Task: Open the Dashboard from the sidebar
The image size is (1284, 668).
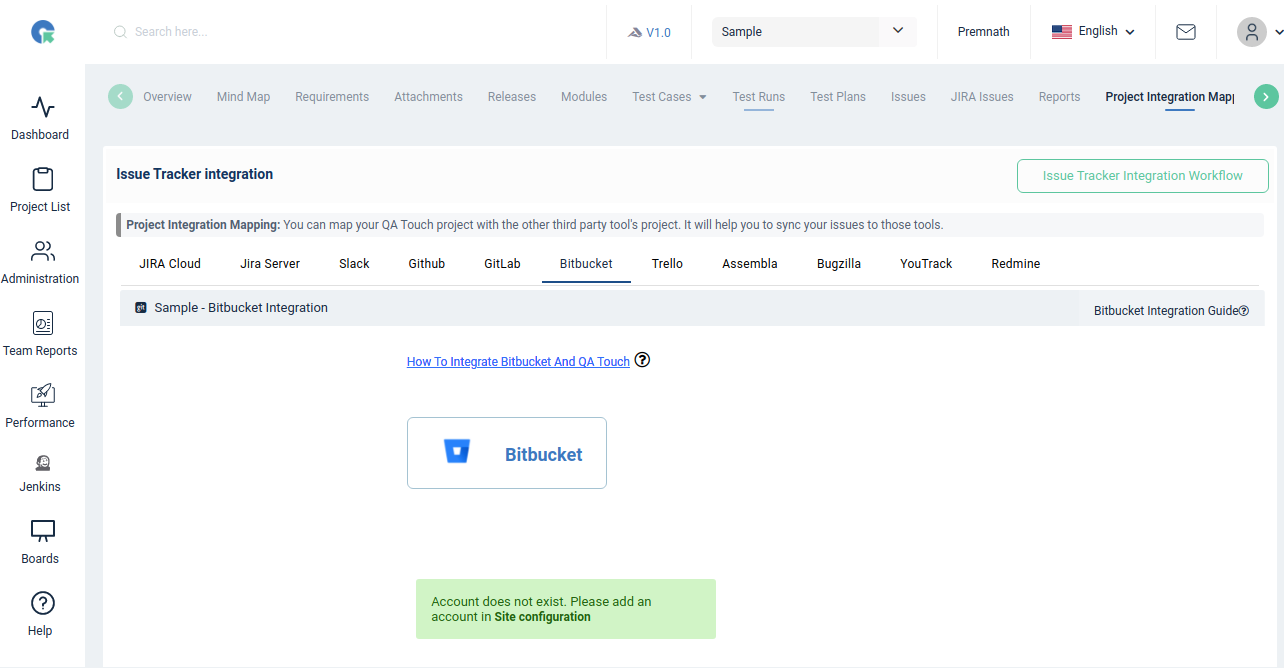Action: pos(40,115)
